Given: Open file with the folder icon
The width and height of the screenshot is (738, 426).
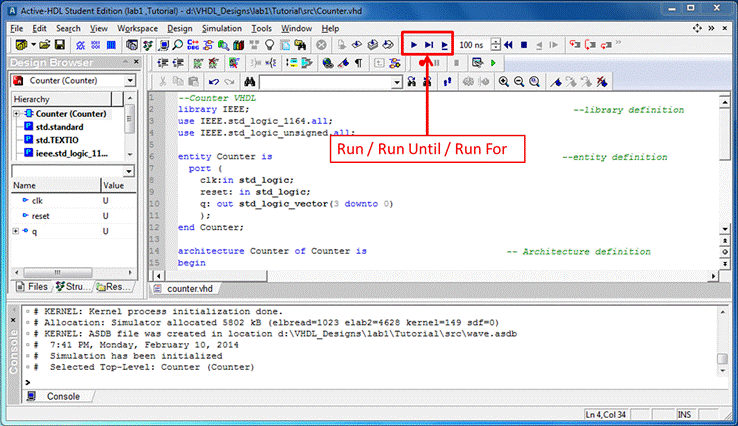Looking at the screenshot, I should (45, 45).
